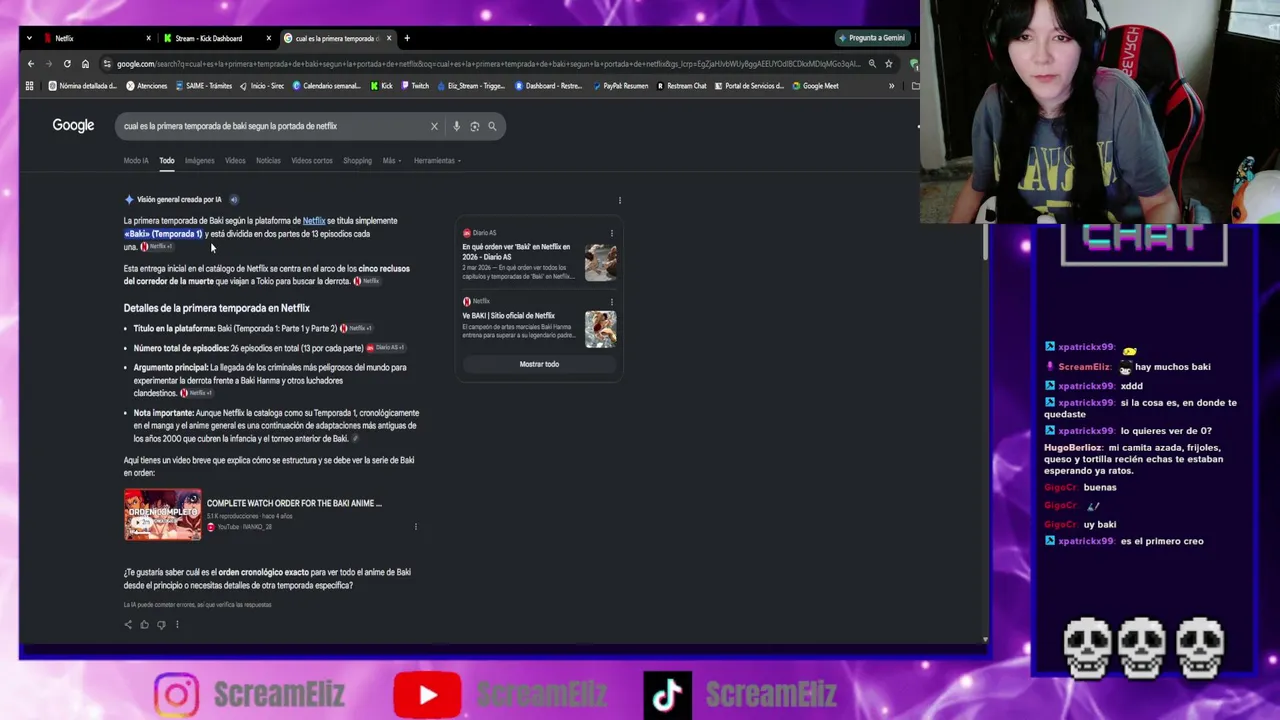Play the Baki watch order video thumbnail
The image size is (1280, 720).
[162, 514]
